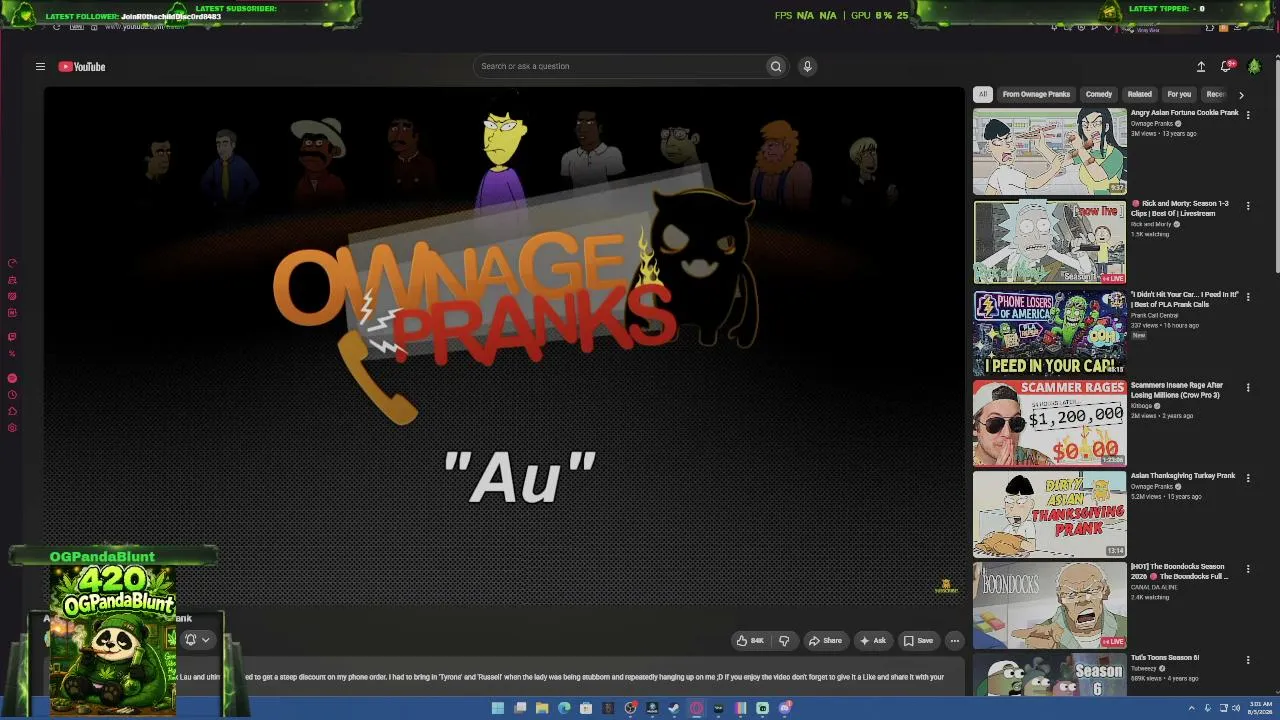Viewport: 1280px width, 720px height.
Task: Open Scammers Insane Rage video title
Action: point(1177,390)
